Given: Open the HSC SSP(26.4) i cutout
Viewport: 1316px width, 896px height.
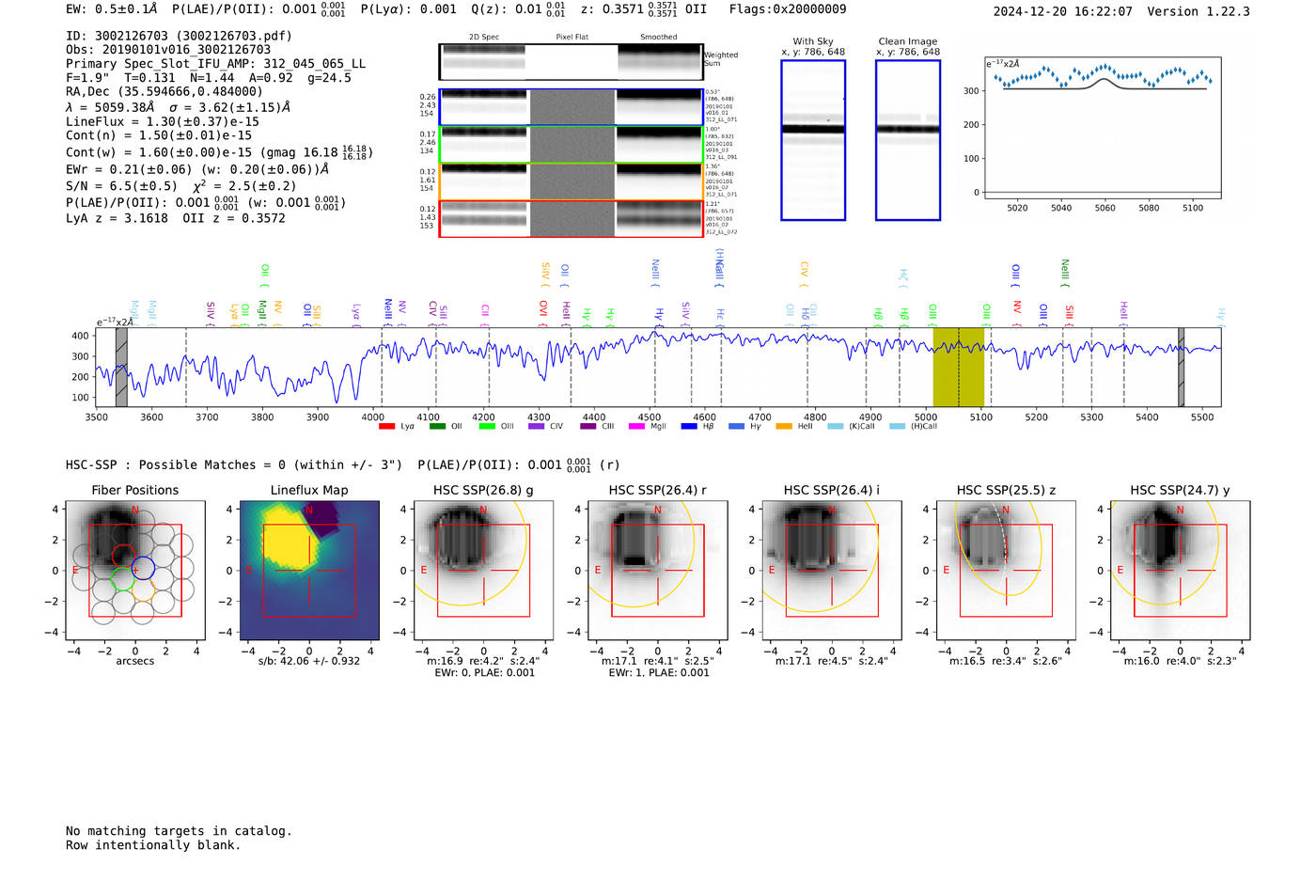Looking at the screenshot, I should click(832, 571).
